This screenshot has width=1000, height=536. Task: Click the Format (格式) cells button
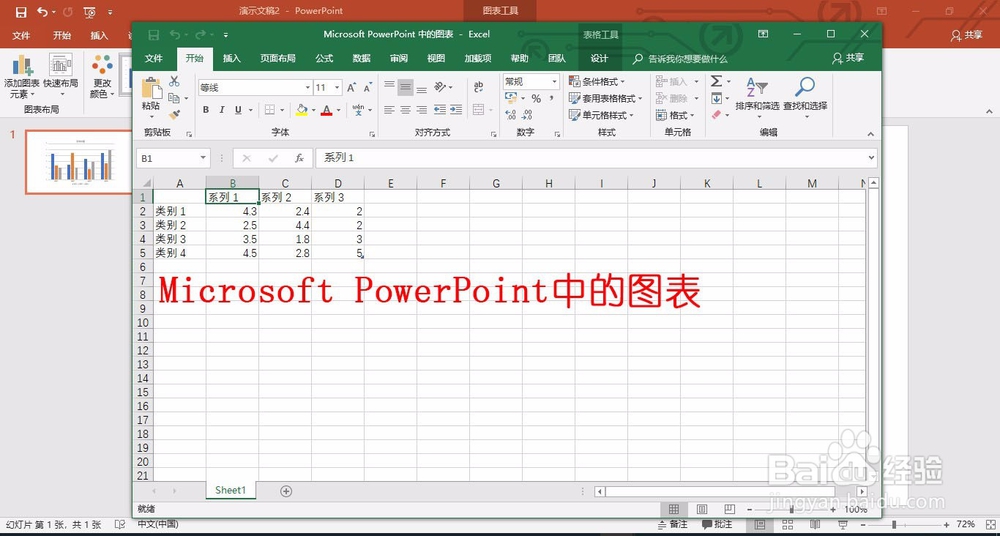tap(677, 115)
